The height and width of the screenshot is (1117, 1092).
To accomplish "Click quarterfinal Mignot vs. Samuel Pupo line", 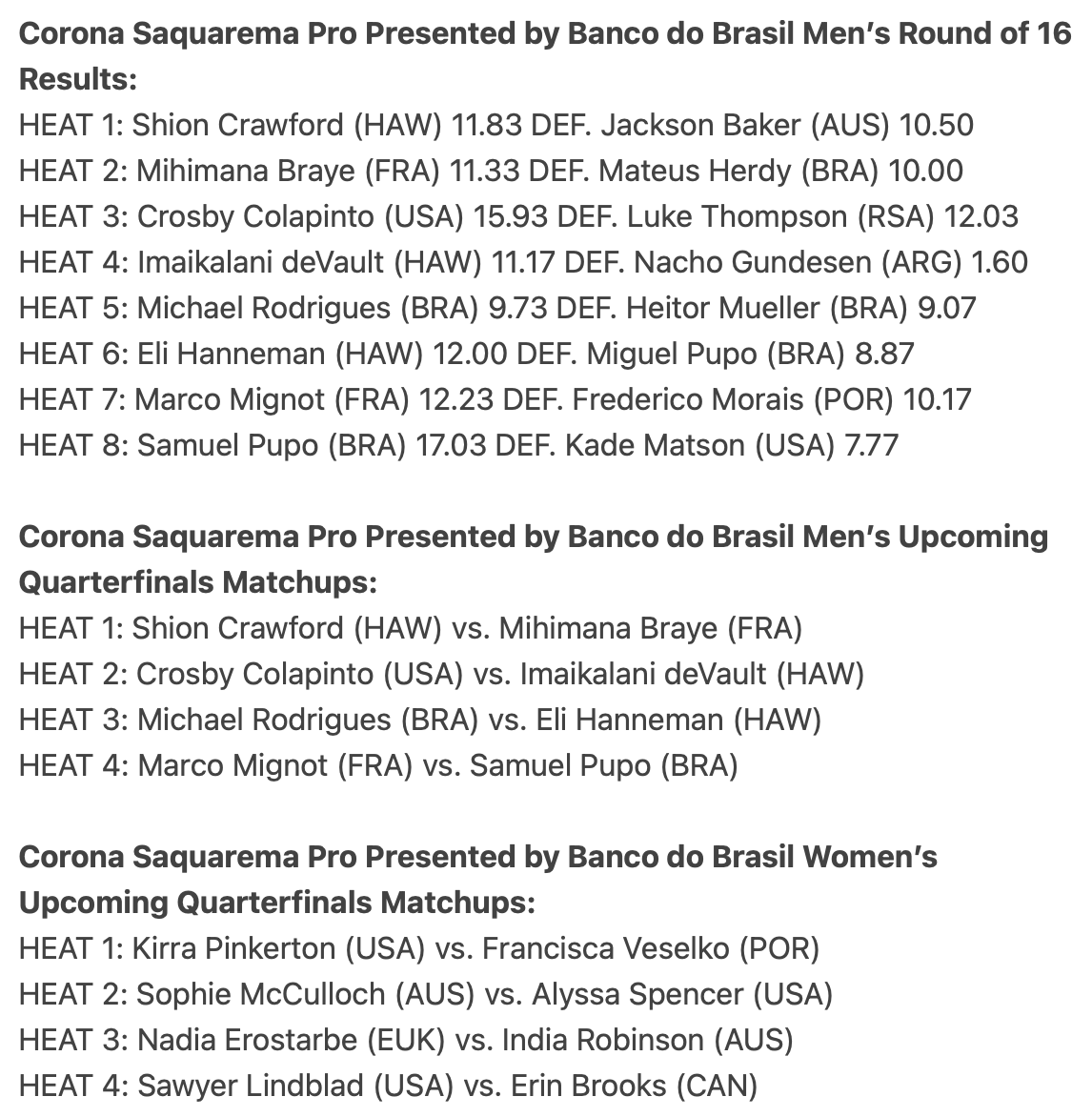I will click(x=378, y=765).
